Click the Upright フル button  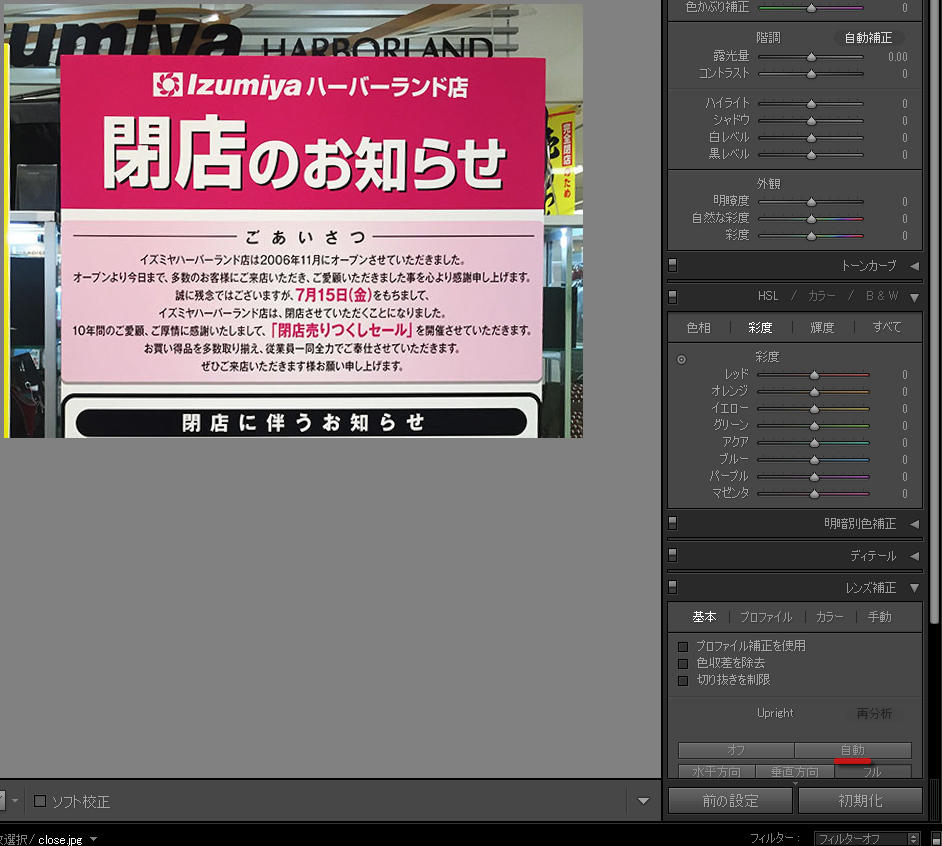tap(872, 771)
